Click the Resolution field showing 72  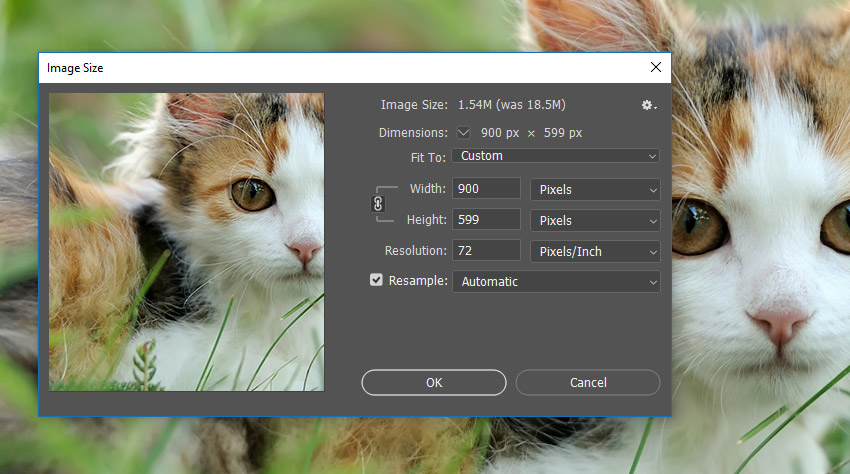click(486, 251)
